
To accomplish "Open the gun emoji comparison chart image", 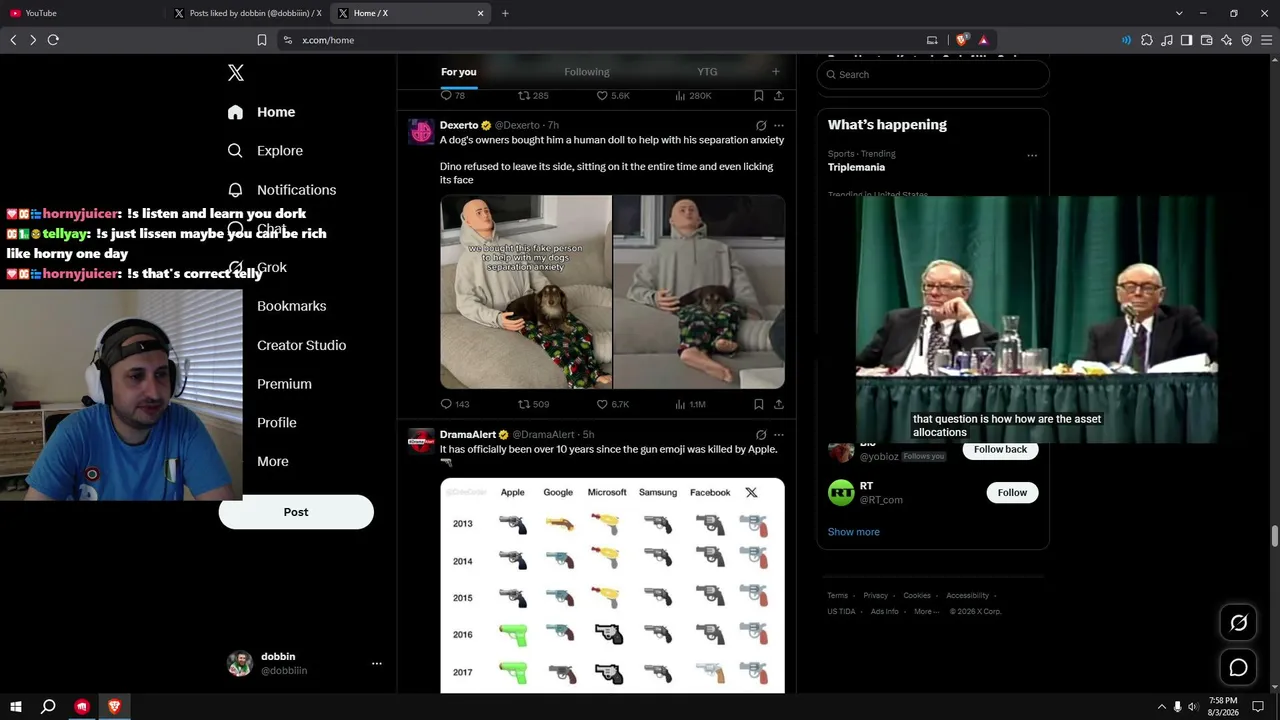I will coord(612,585).
